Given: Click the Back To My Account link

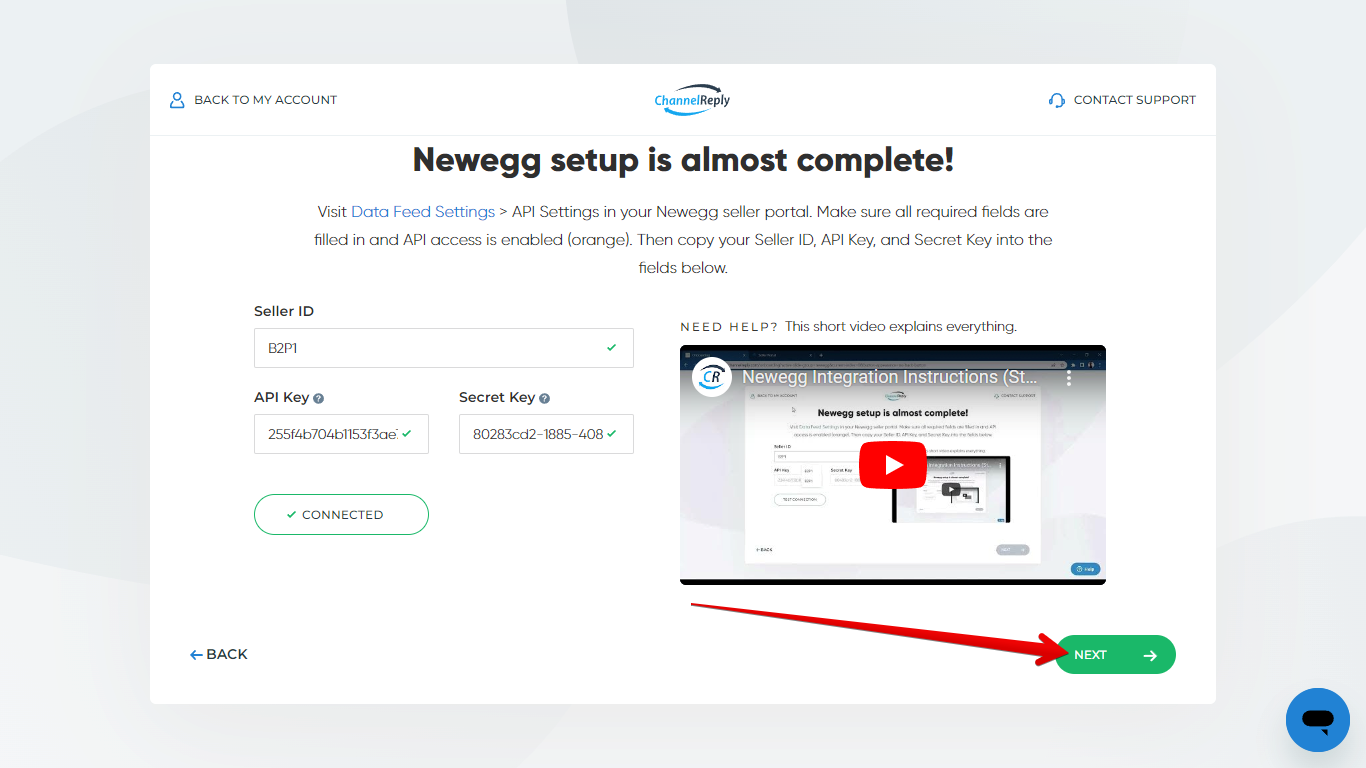Looking at the screenshot, I should 253,100.
